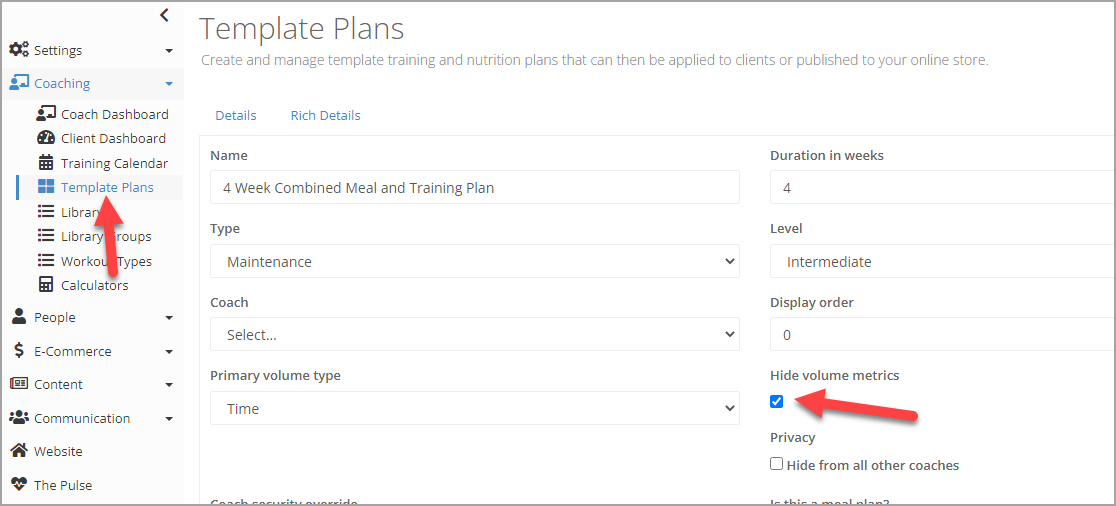Click the Client Dashboard gauge icon
The image size is (1116, 506).
pos(46,138)
